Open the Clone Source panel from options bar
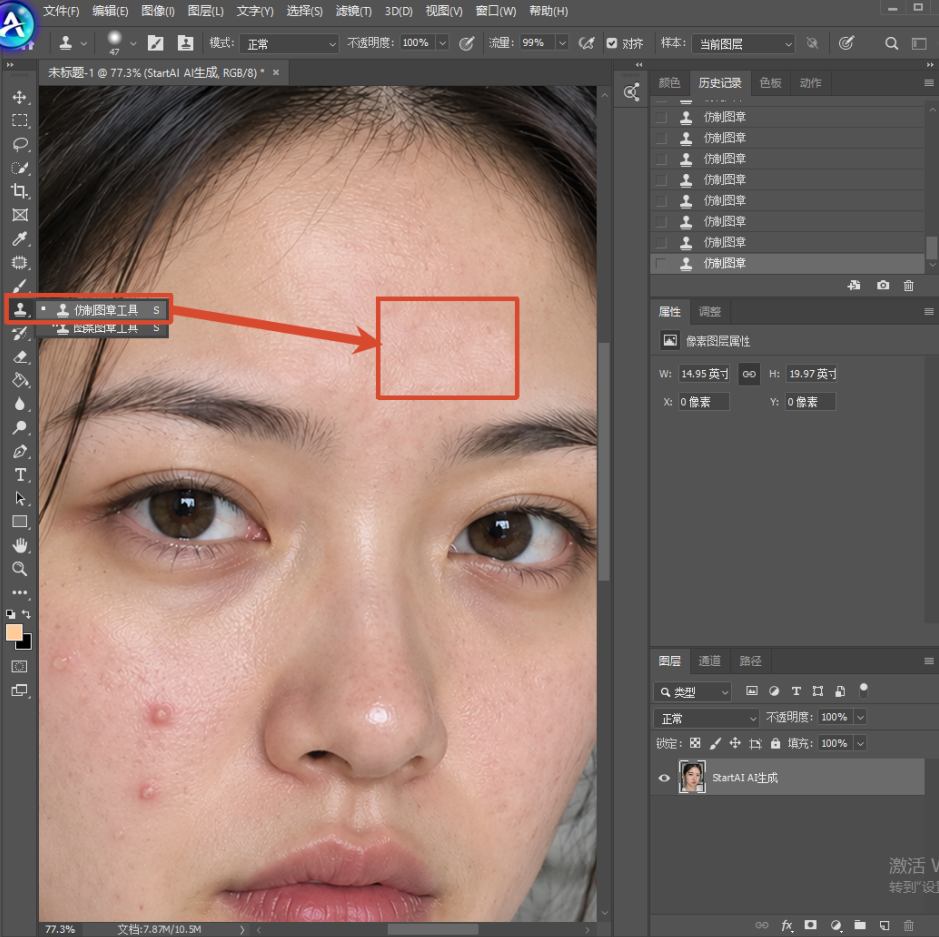The height and width of the screenshot is (937, 939). 186,43
